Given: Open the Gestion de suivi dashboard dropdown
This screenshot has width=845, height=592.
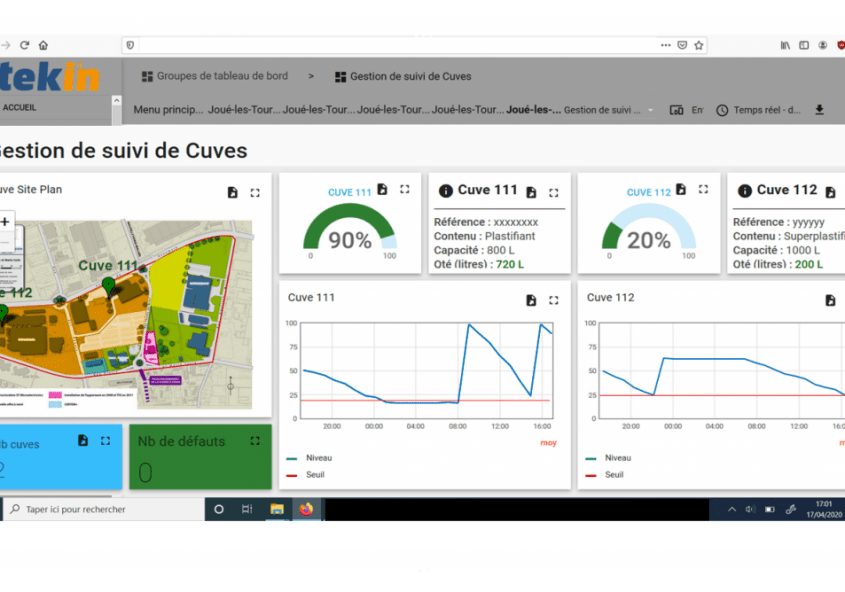Looking at the screenshot, I should (x=650, y=110).
